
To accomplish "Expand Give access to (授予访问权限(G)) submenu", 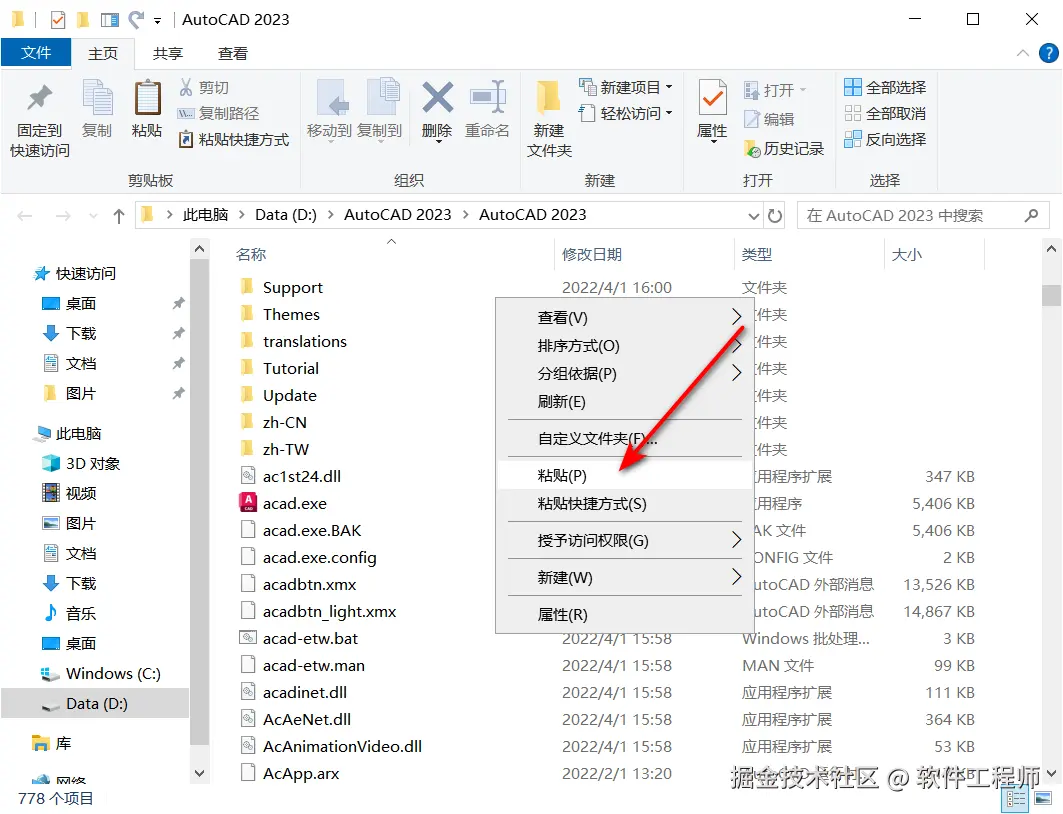I will 736,540.
